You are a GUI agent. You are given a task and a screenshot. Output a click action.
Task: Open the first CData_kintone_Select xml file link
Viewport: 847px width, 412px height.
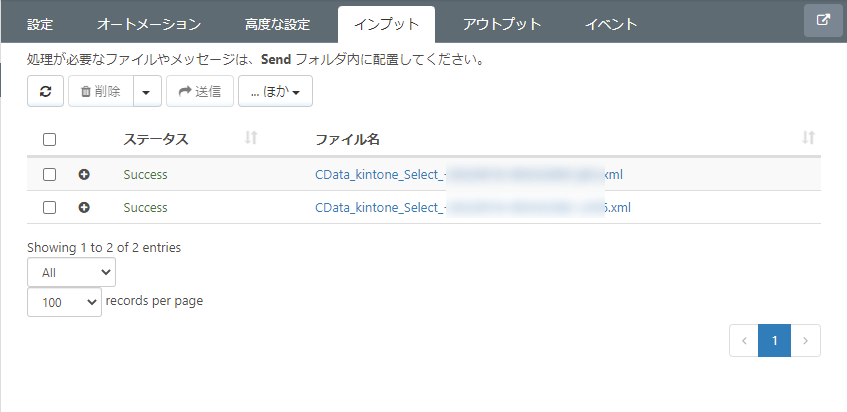pos(469,174)
